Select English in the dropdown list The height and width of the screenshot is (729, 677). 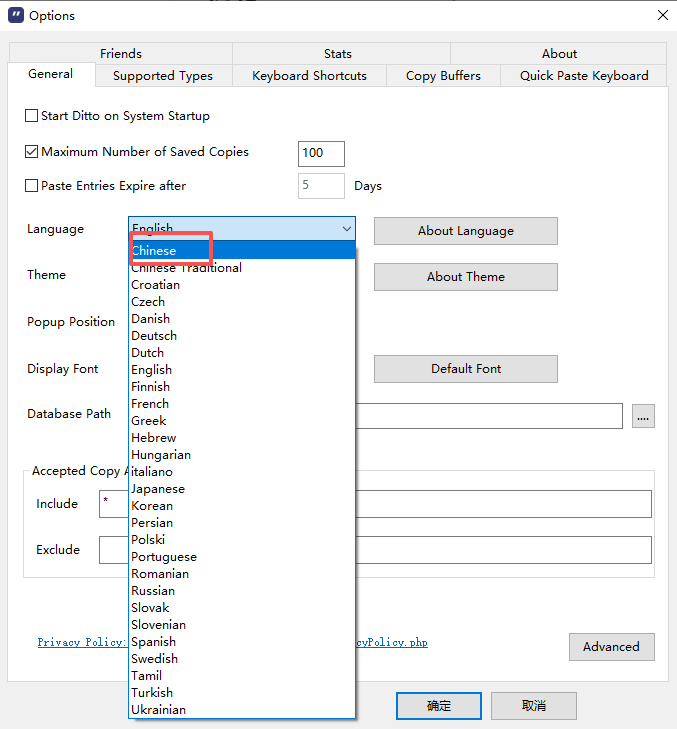(x=242, y=370)
